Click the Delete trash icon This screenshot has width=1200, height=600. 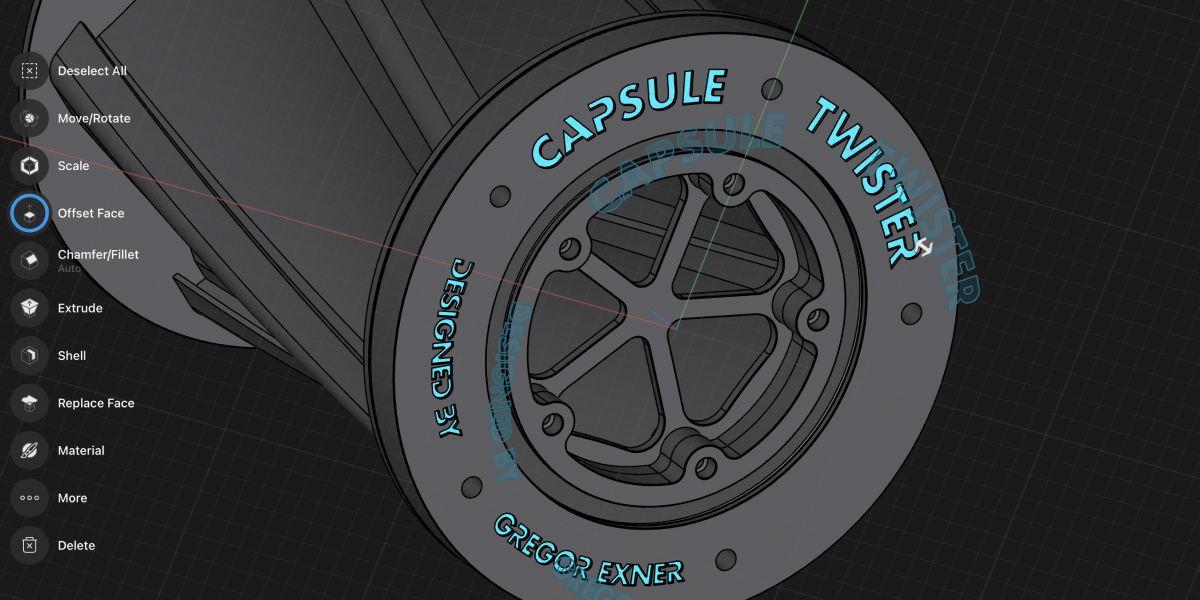[x=29, y=545]
